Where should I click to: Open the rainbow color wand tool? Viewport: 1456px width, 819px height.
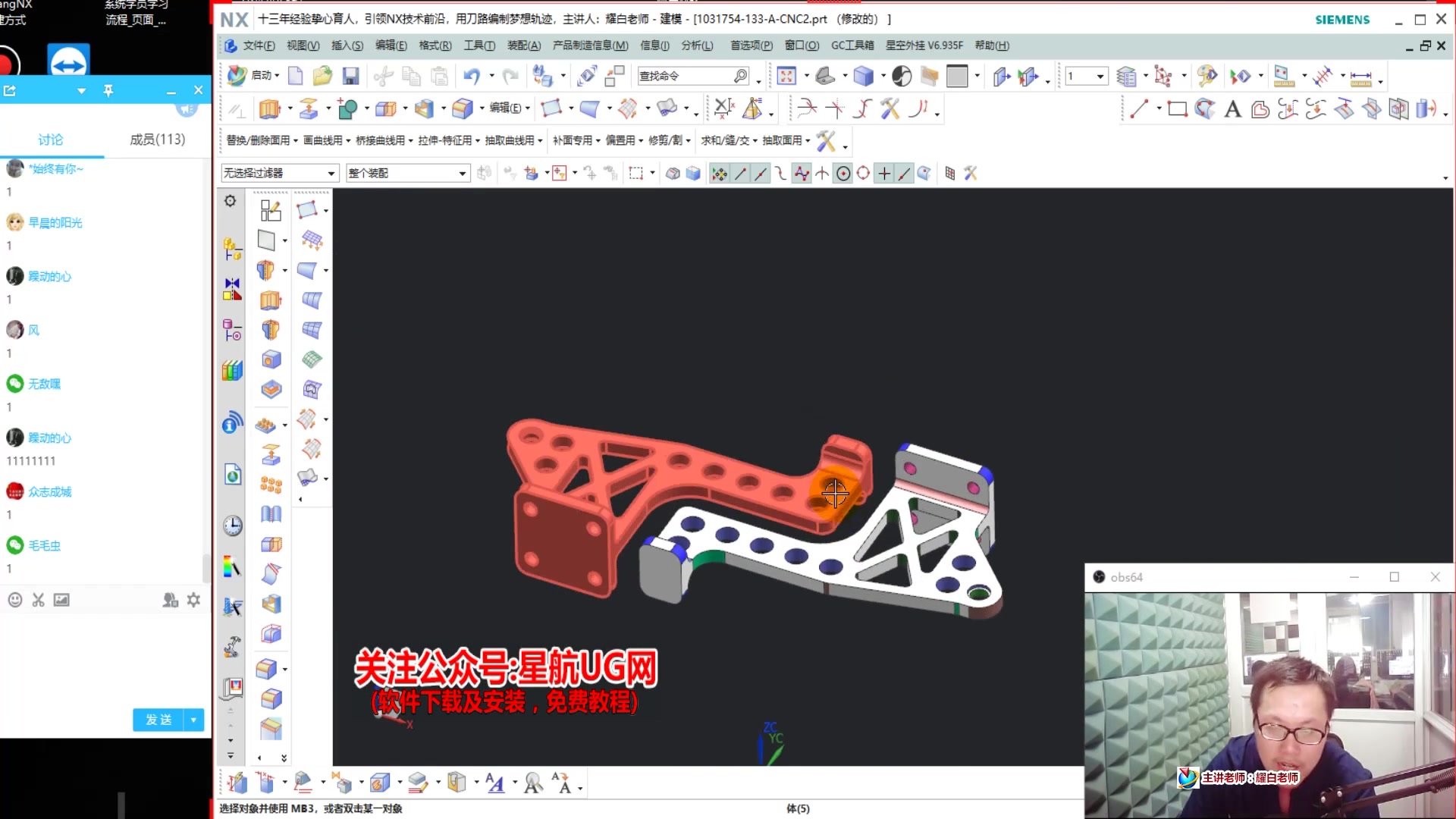click(232, 567)
